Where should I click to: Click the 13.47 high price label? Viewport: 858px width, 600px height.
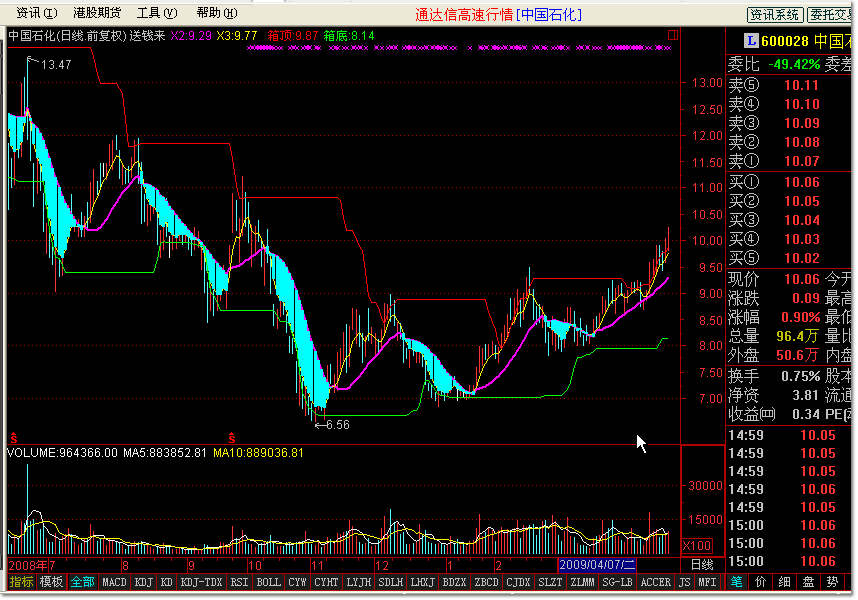point(56,65)
